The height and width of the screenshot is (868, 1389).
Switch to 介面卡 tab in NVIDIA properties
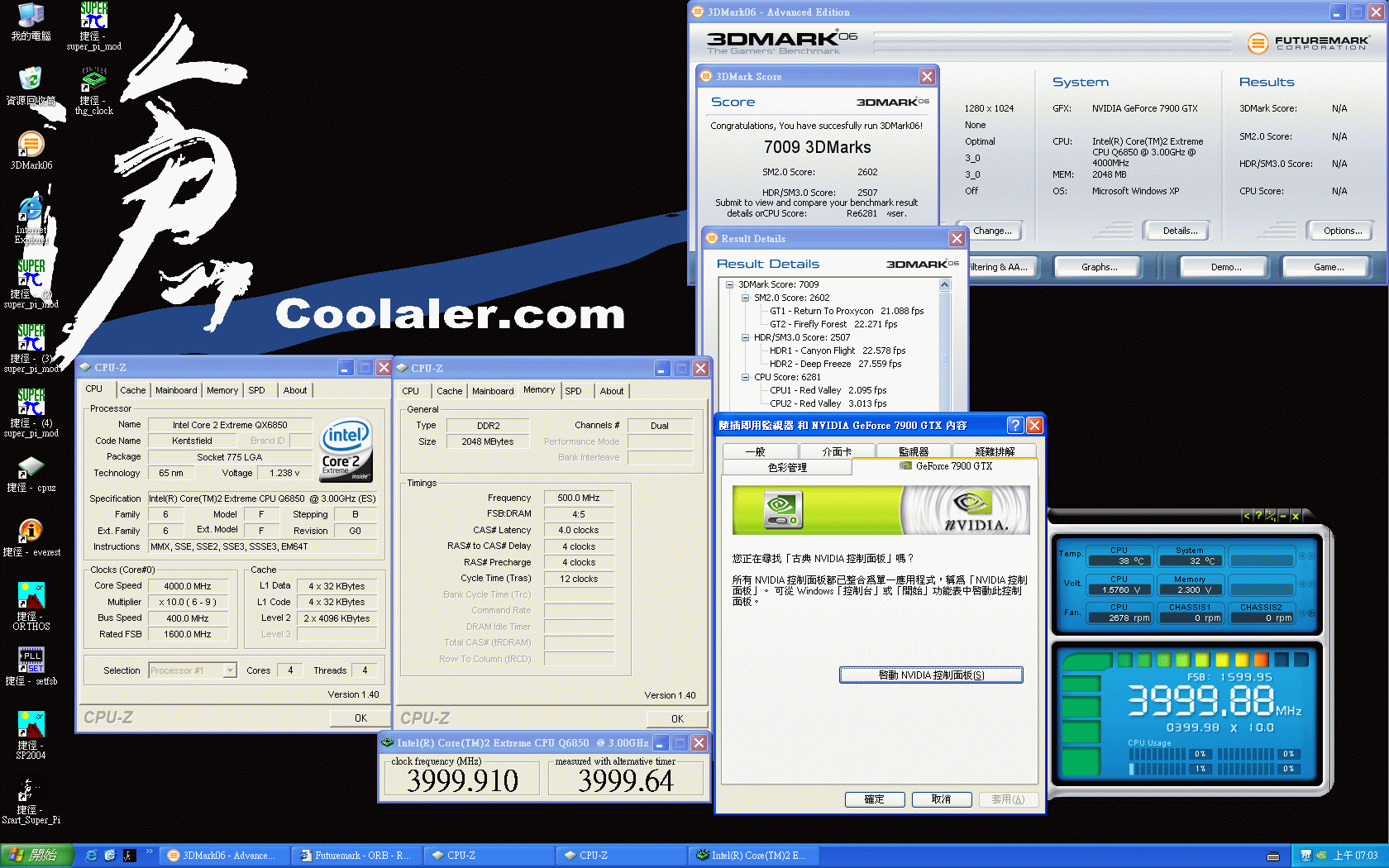point(837,451)
